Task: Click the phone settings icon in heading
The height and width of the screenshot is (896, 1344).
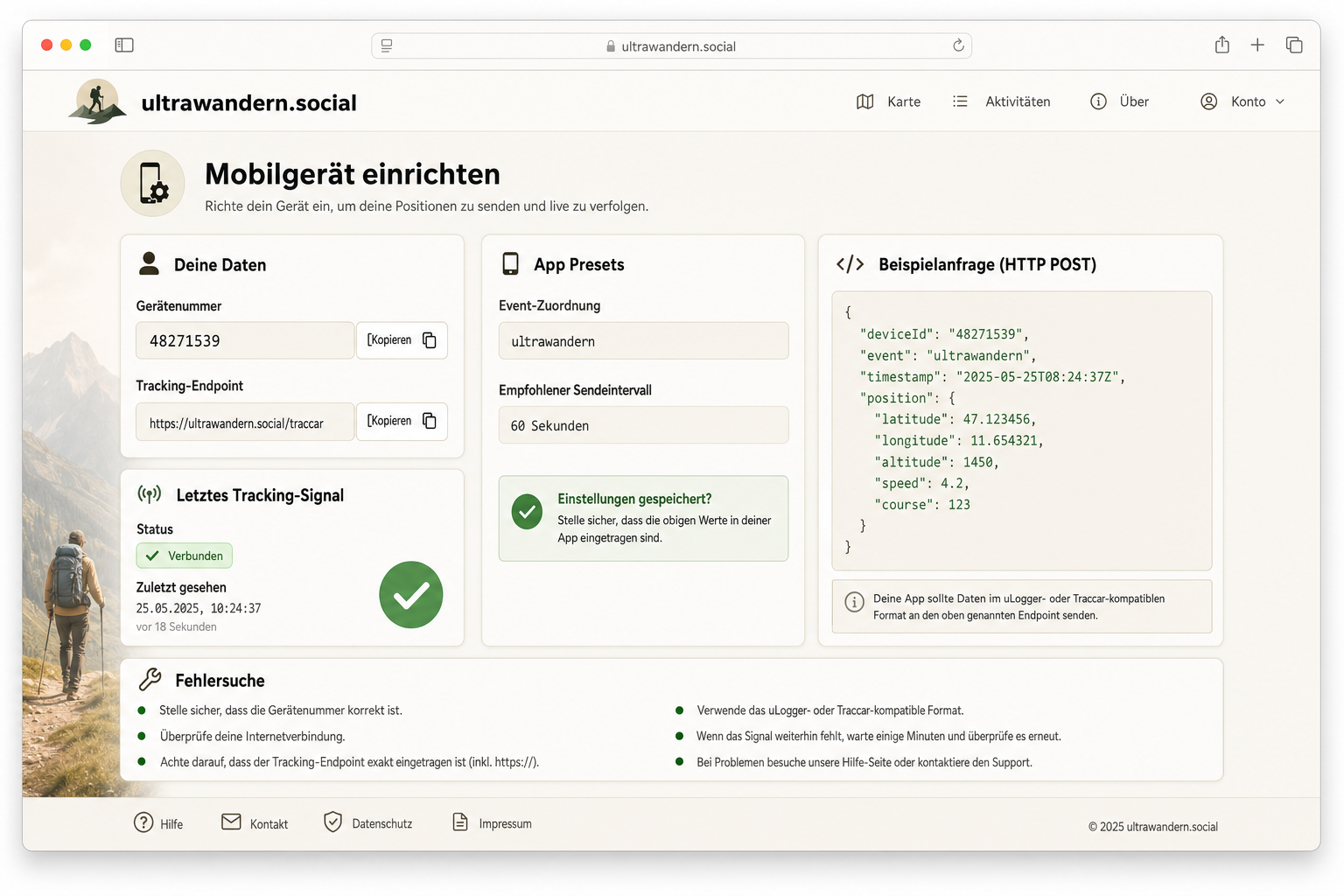Action: pos(153,183)
